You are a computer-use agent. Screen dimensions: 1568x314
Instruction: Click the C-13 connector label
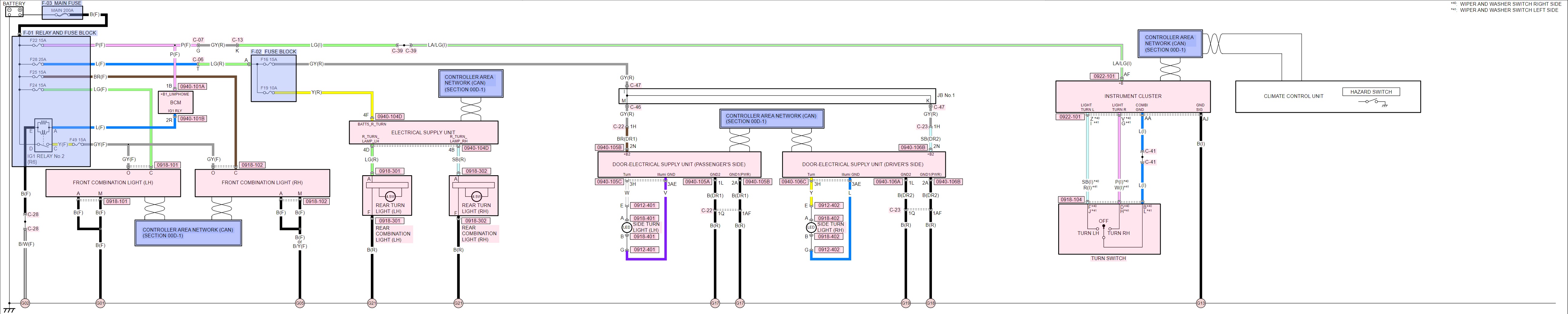[237, 40]
